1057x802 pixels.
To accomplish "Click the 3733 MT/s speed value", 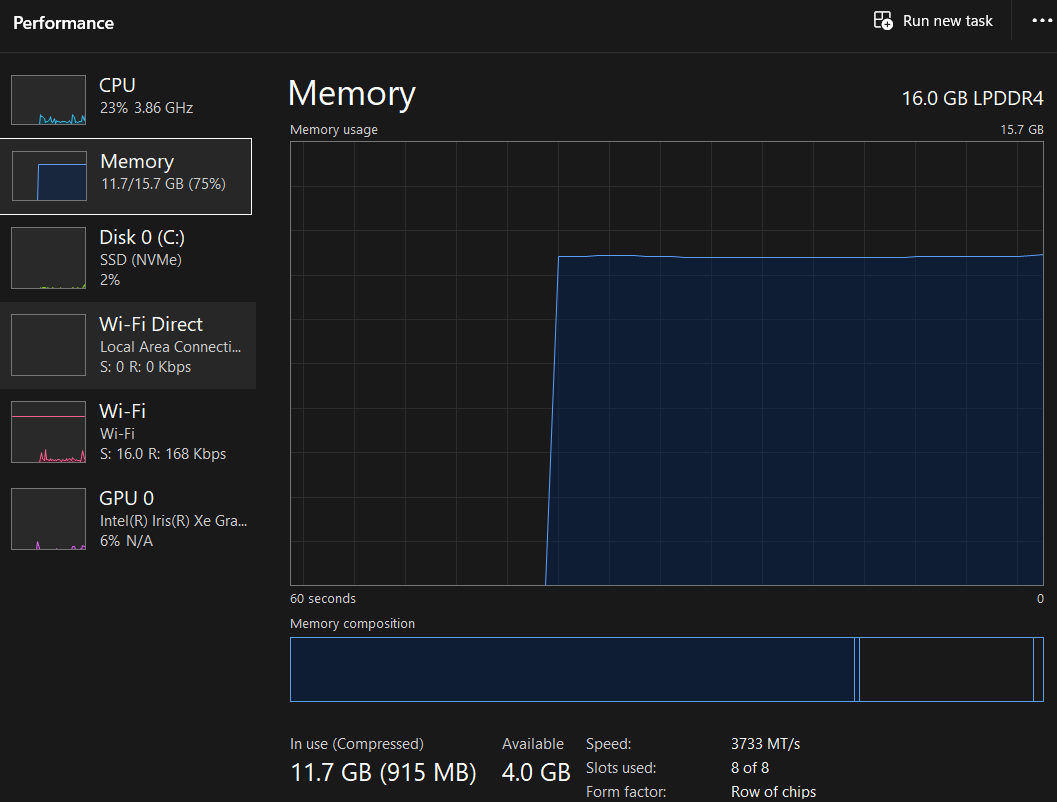I will (765, 743).
